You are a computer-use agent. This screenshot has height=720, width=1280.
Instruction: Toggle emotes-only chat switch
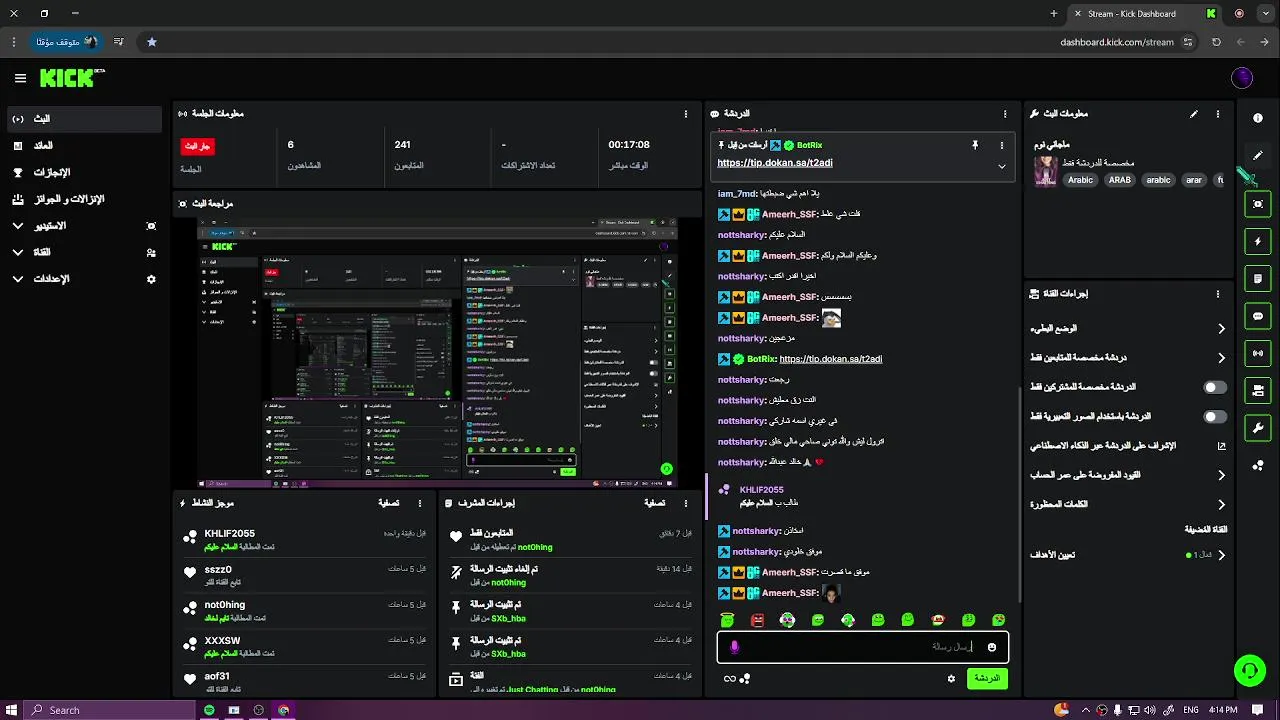click(x=1214, y=416)
